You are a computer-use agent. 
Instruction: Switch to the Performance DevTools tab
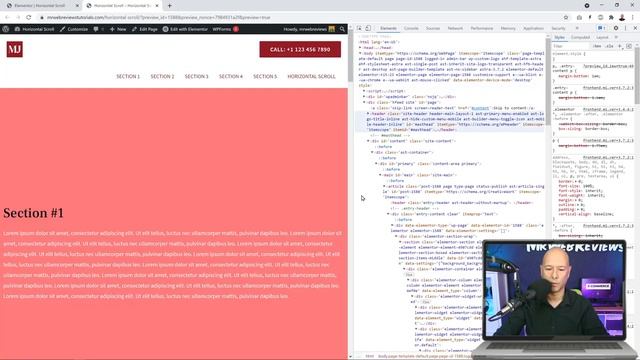pyautogui.click(x=482, y=28)
